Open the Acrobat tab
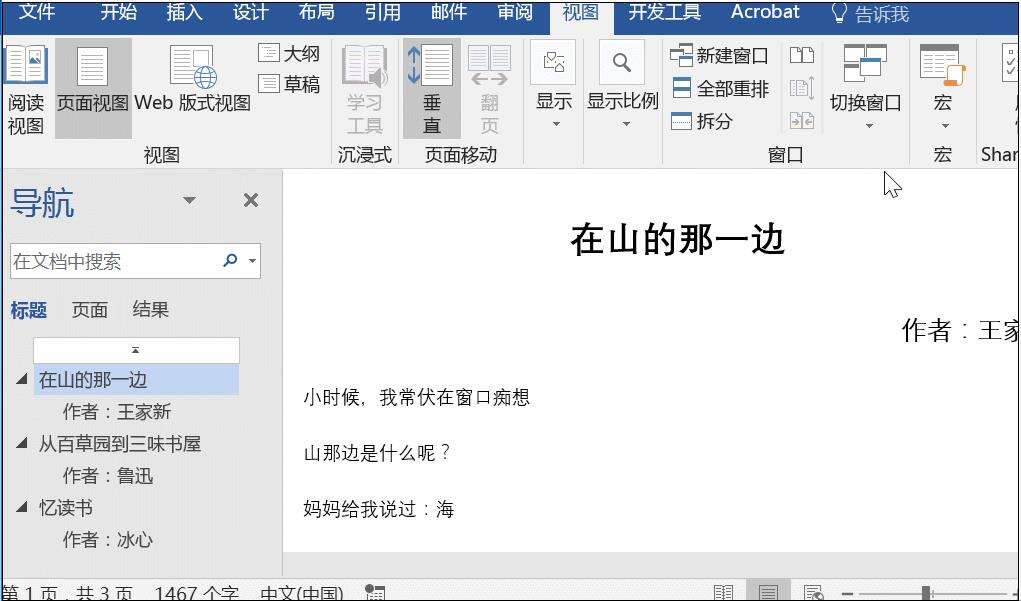 pyautogui.click(x=765, y=12)
